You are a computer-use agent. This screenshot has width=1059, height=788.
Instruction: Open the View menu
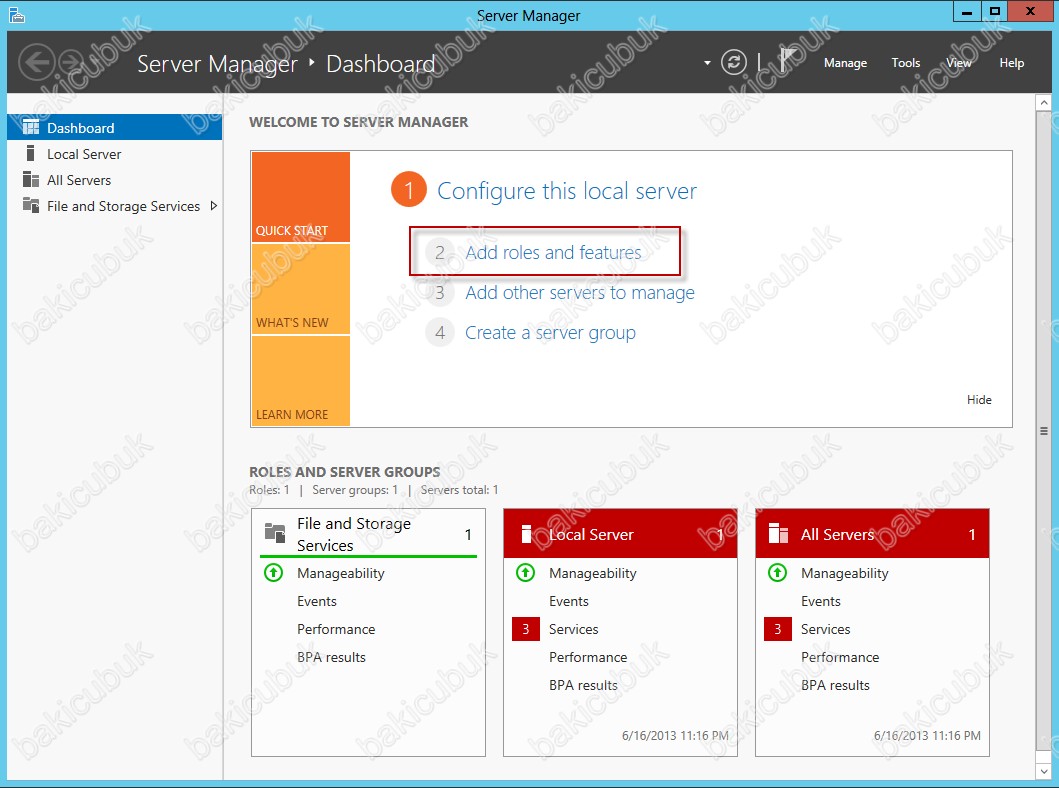point(958,63)
